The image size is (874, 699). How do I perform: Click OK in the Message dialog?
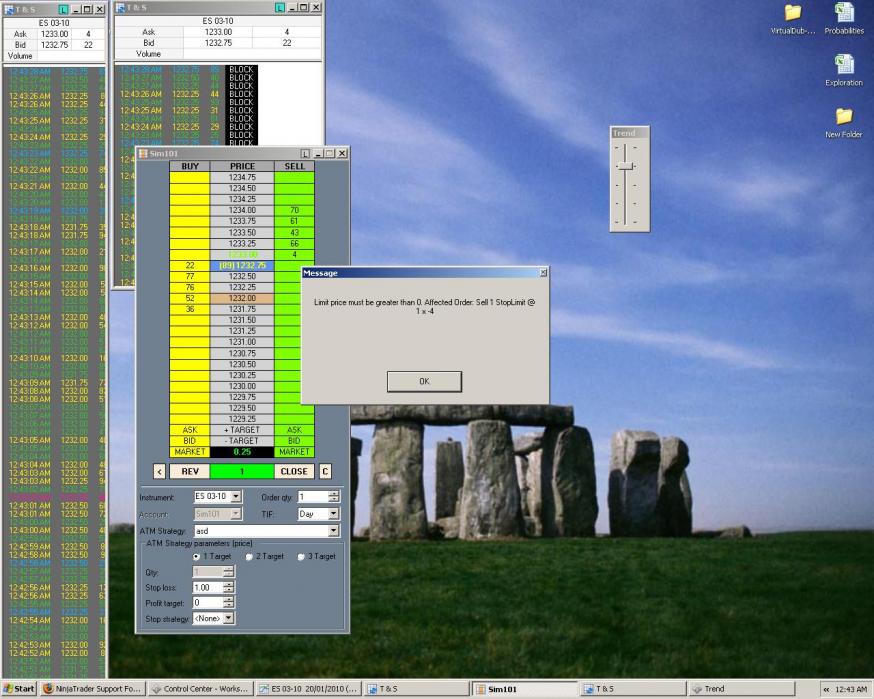pyautogui.click(x=424, y=381)
